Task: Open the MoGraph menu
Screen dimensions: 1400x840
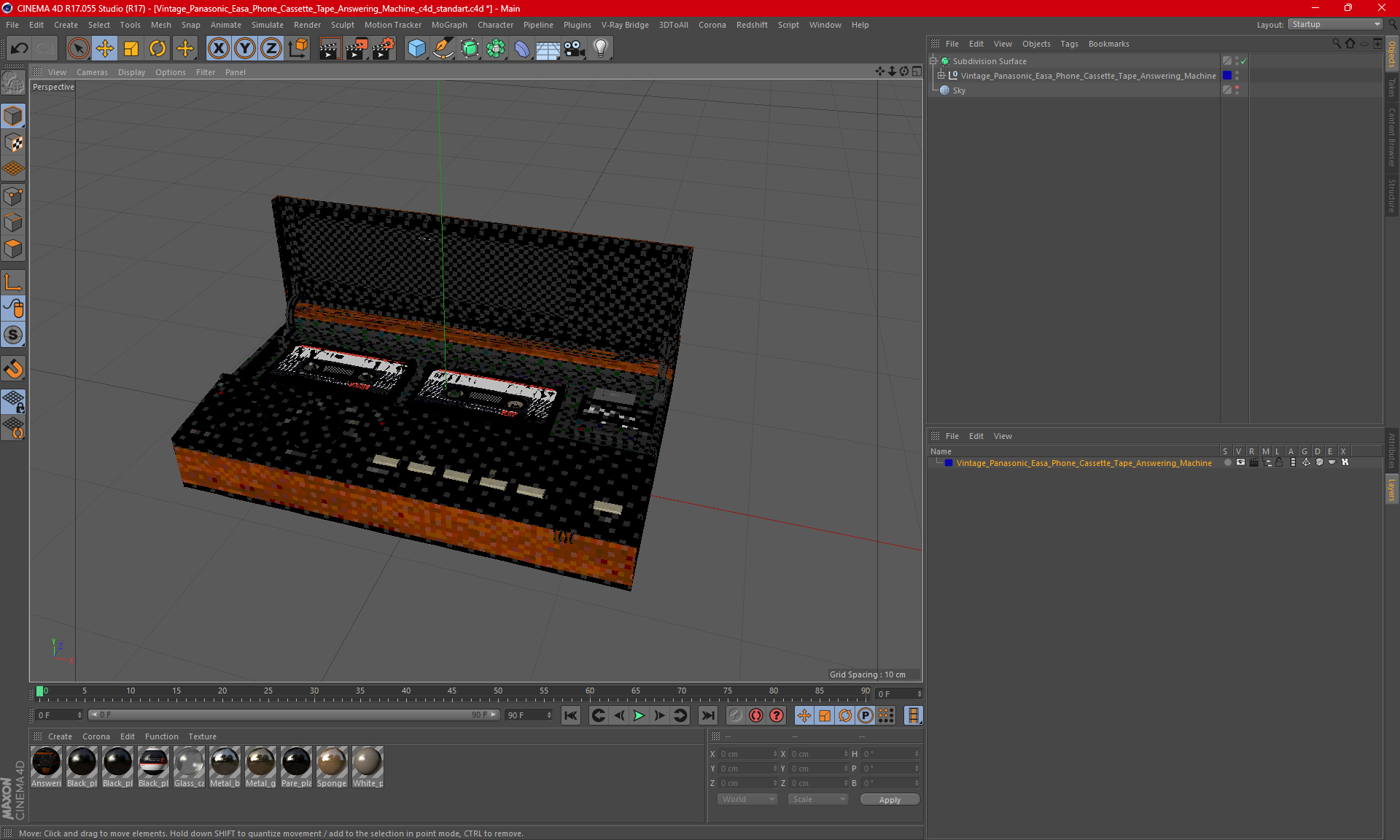Action: (449, 25)
